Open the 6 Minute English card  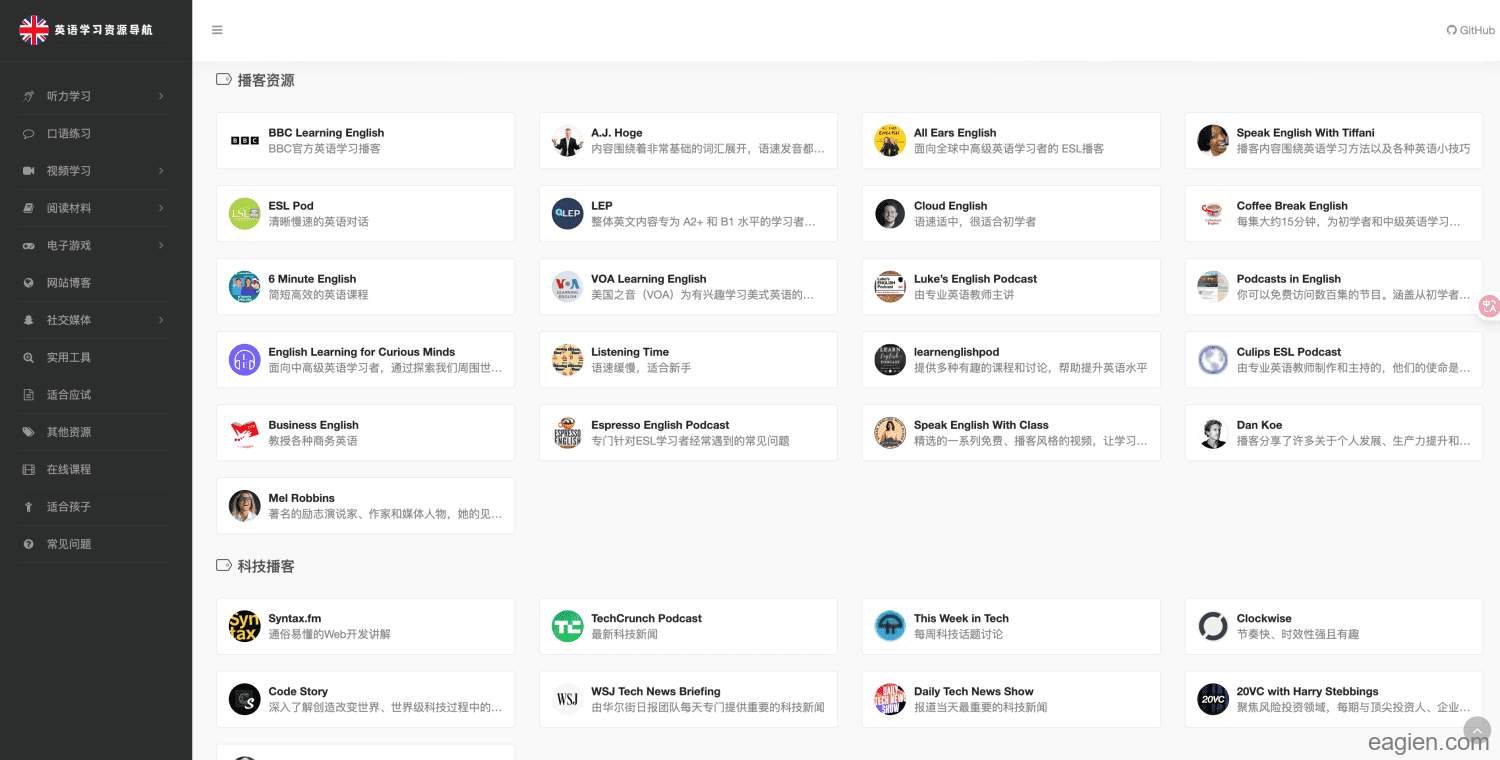point(365,287)
